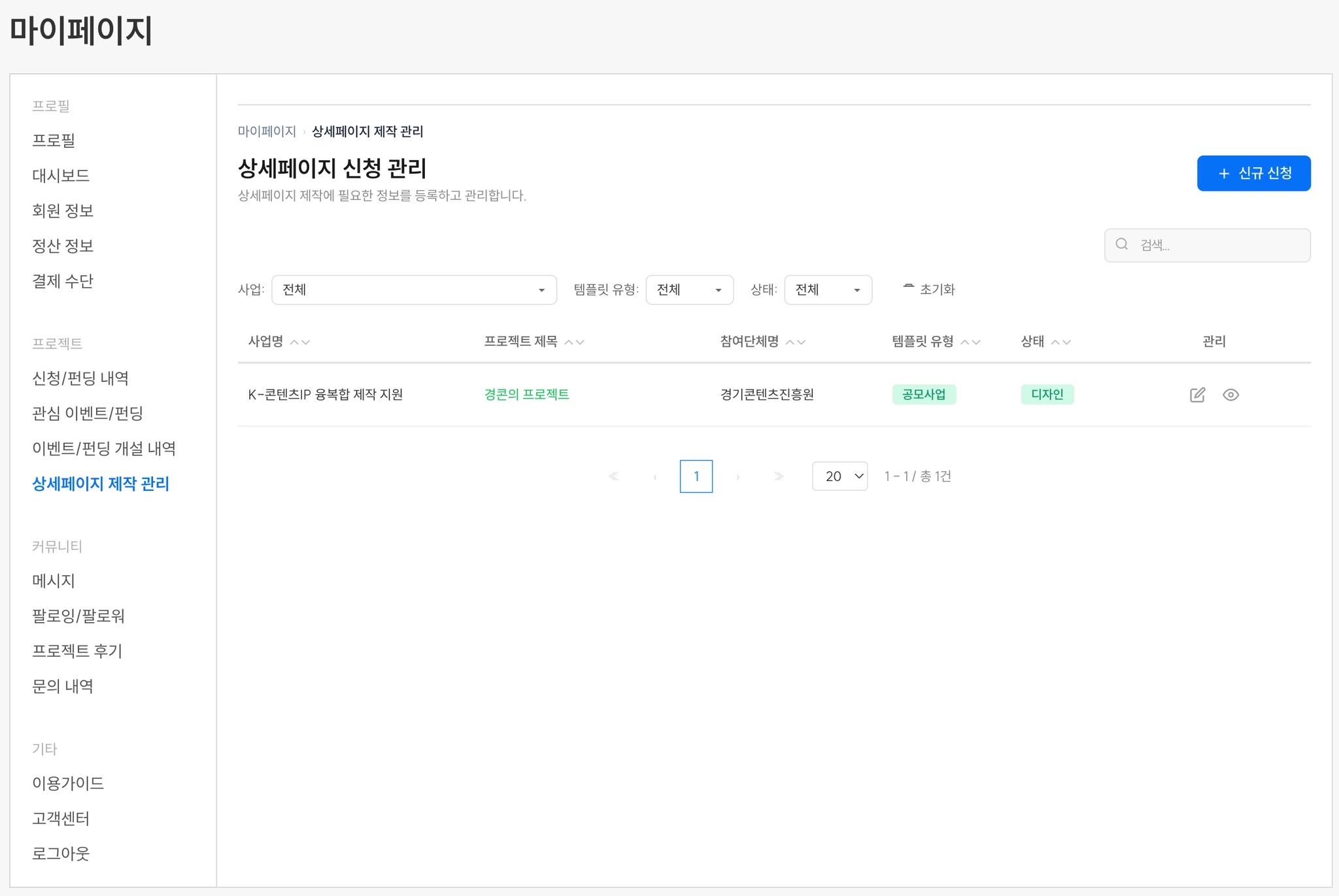This screenshot has width=1339, height=896.
Task: Select 대시보드 in sidebar menu
Action: tap(61, 175)
